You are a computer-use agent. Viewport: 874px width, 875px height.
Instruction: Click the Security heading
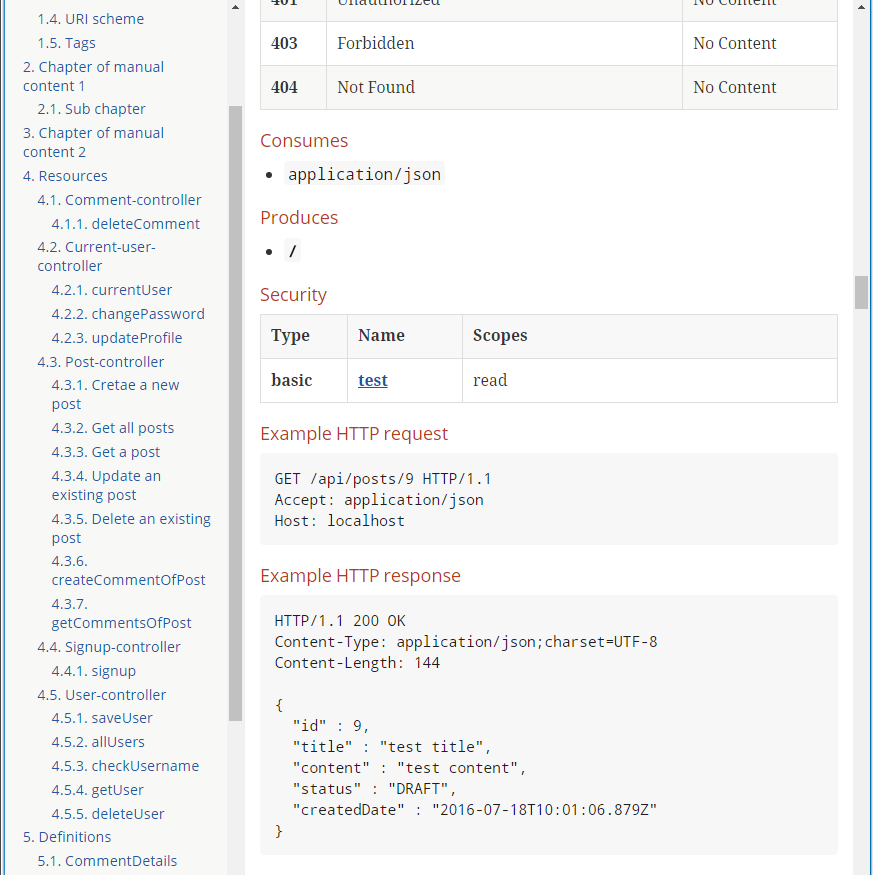click(294, 295)
